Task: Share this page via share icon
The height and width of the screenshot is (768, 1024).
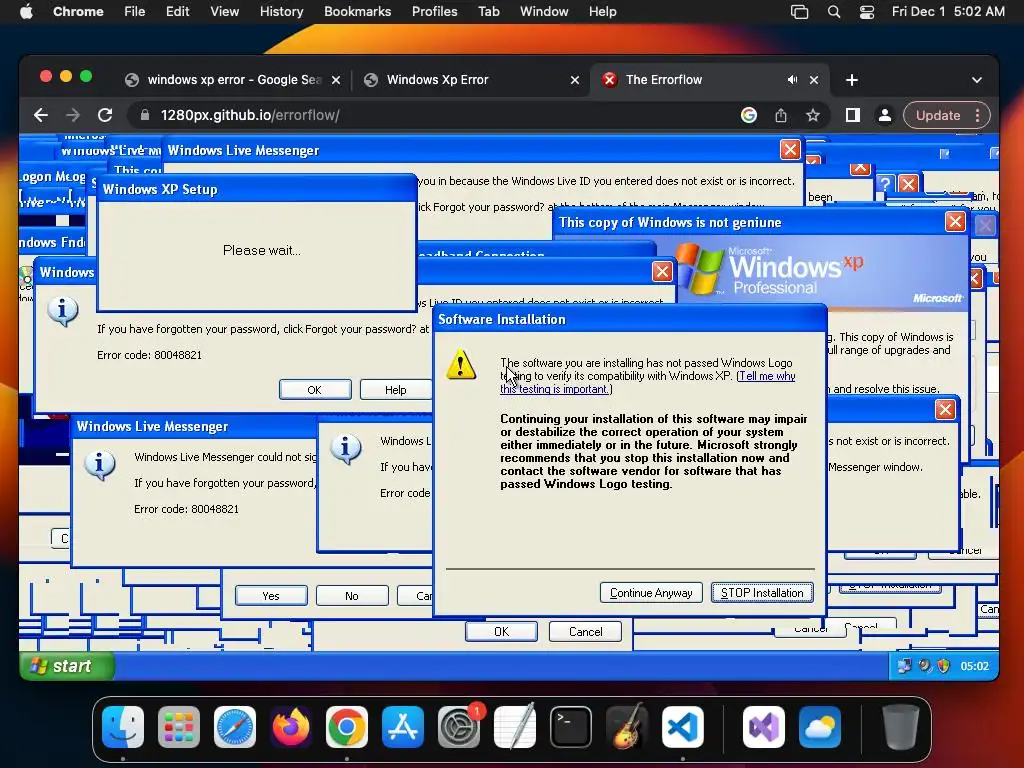Action: pos(780,115)
